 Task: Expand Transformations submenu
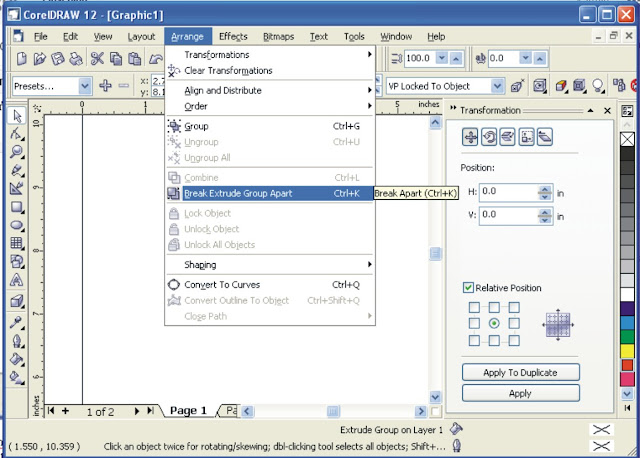(x=270, y=54)
